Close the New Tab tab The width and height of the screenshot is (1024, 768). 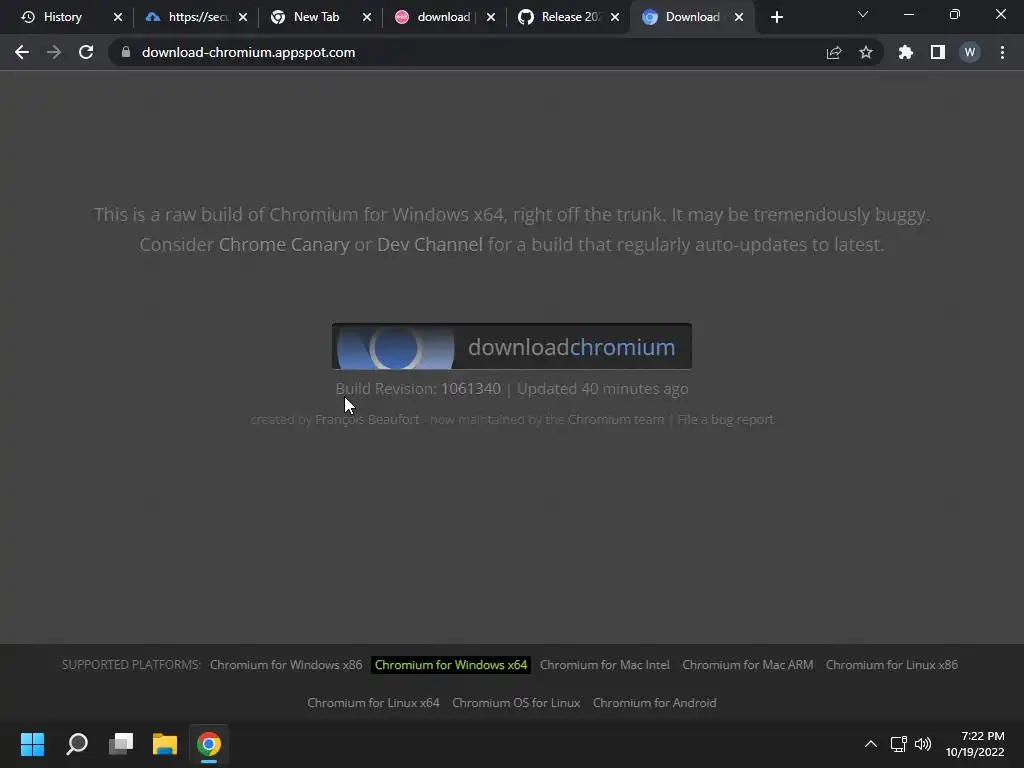pyautogui.click(x=367, y=17)
